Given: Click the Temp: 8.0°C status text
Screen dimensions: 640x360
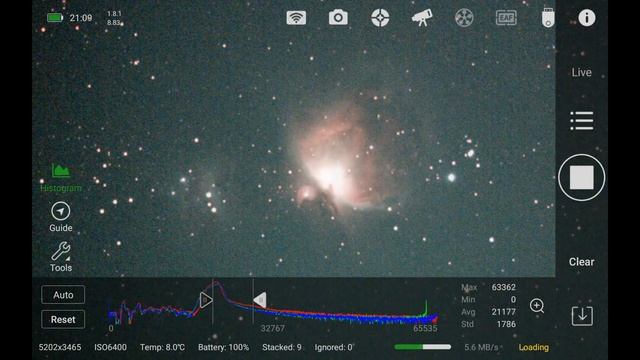Looking at the screenshot, I should click(x=162, y=347).
